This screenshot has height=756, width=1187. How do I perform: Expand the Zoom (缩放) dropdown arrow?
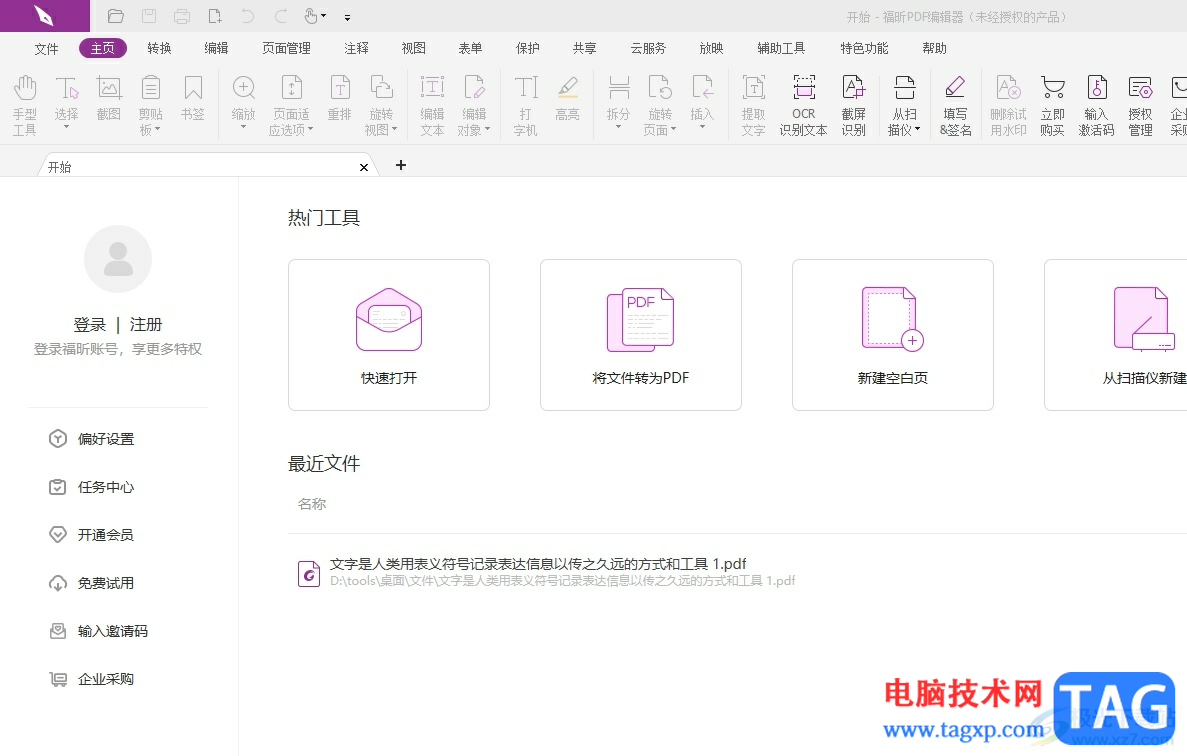tap(244, 127)
